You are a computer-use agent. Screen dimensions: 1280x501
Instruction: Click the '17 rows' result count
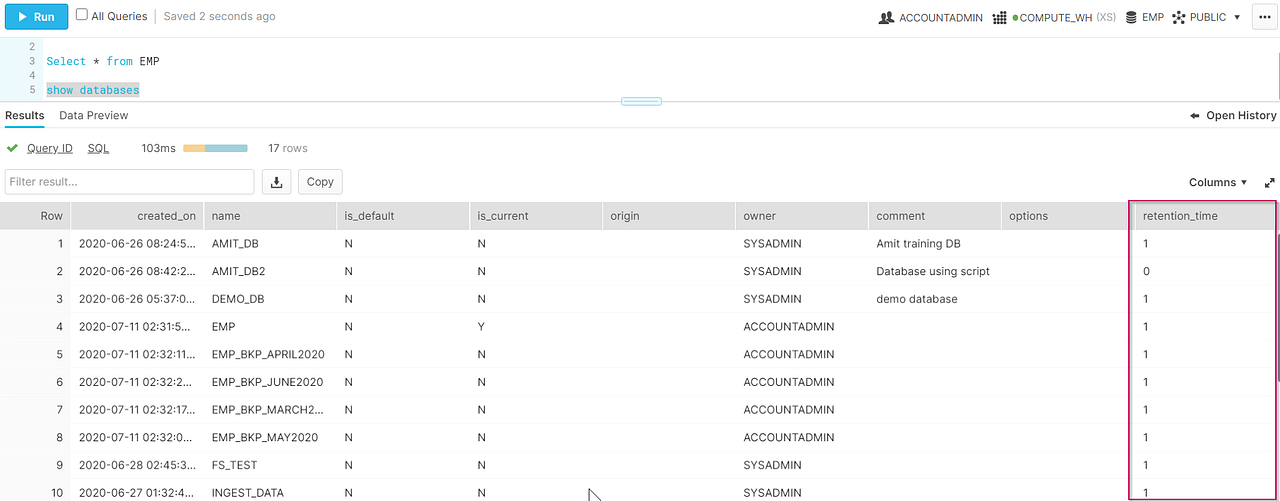(288, 148)
